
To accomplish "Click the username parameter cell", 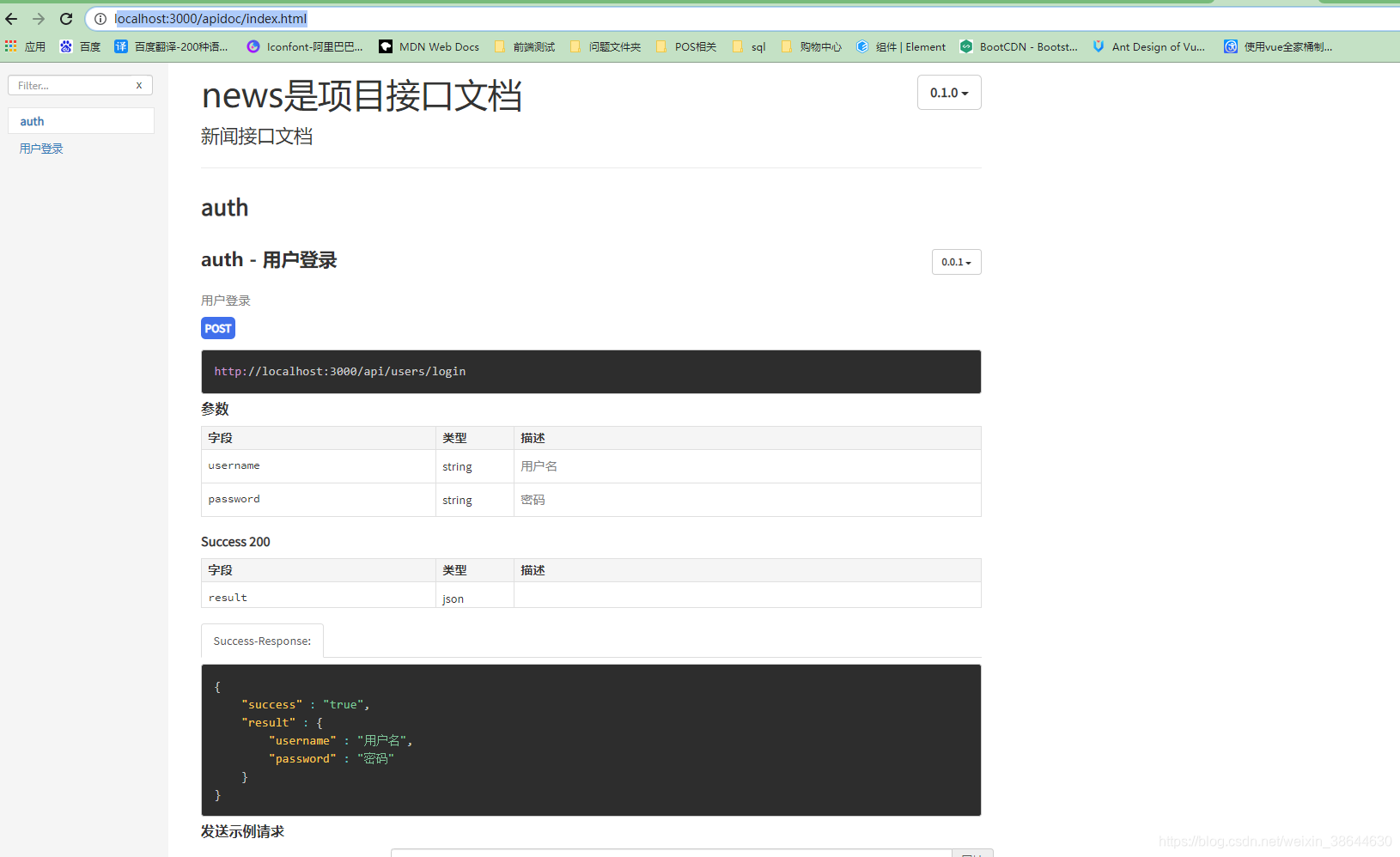I will [x=318, y=466].
